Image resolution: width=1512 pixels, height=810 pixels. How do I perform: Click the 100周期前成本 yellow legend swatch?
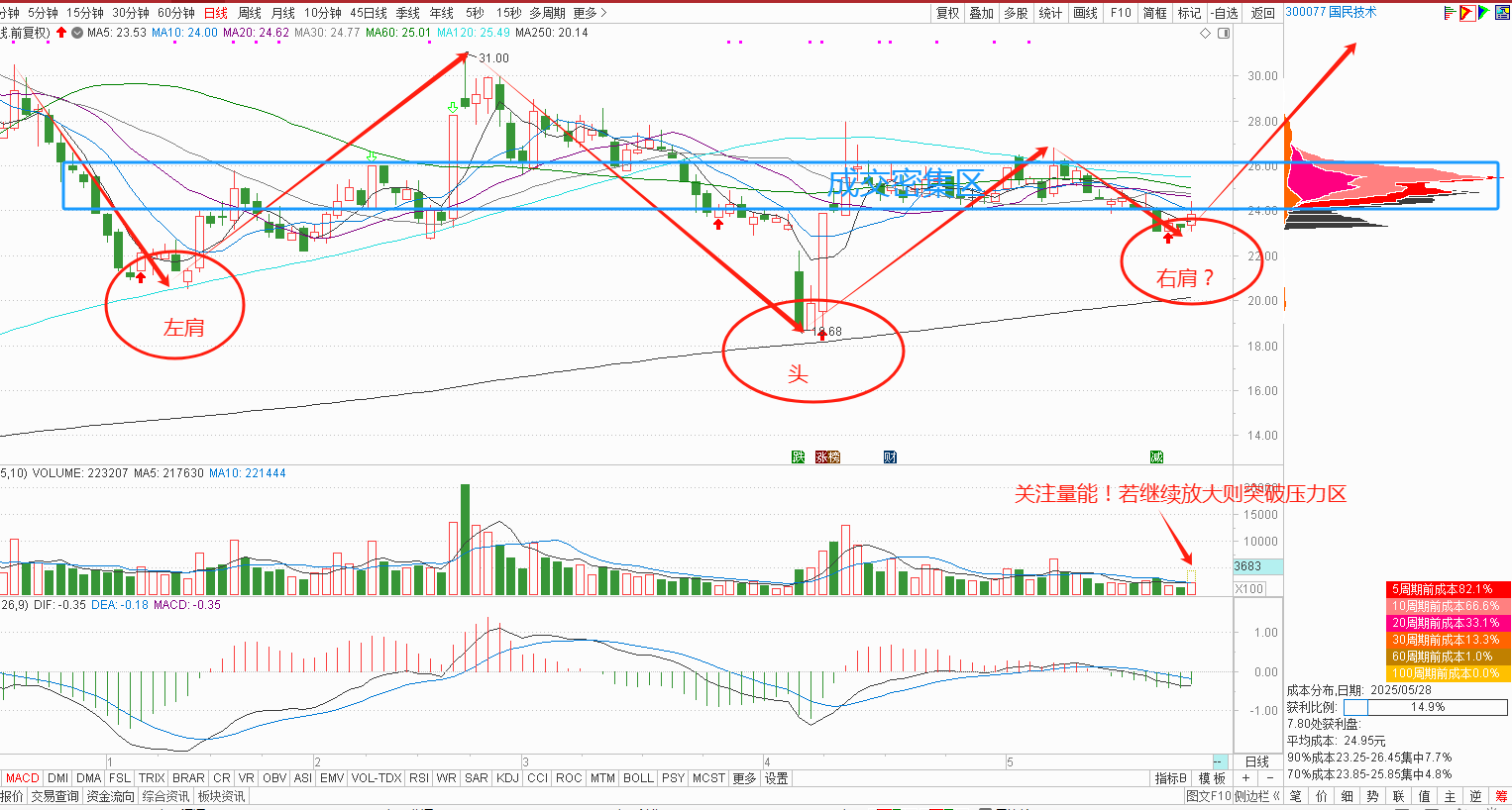tap(1448, 673)
